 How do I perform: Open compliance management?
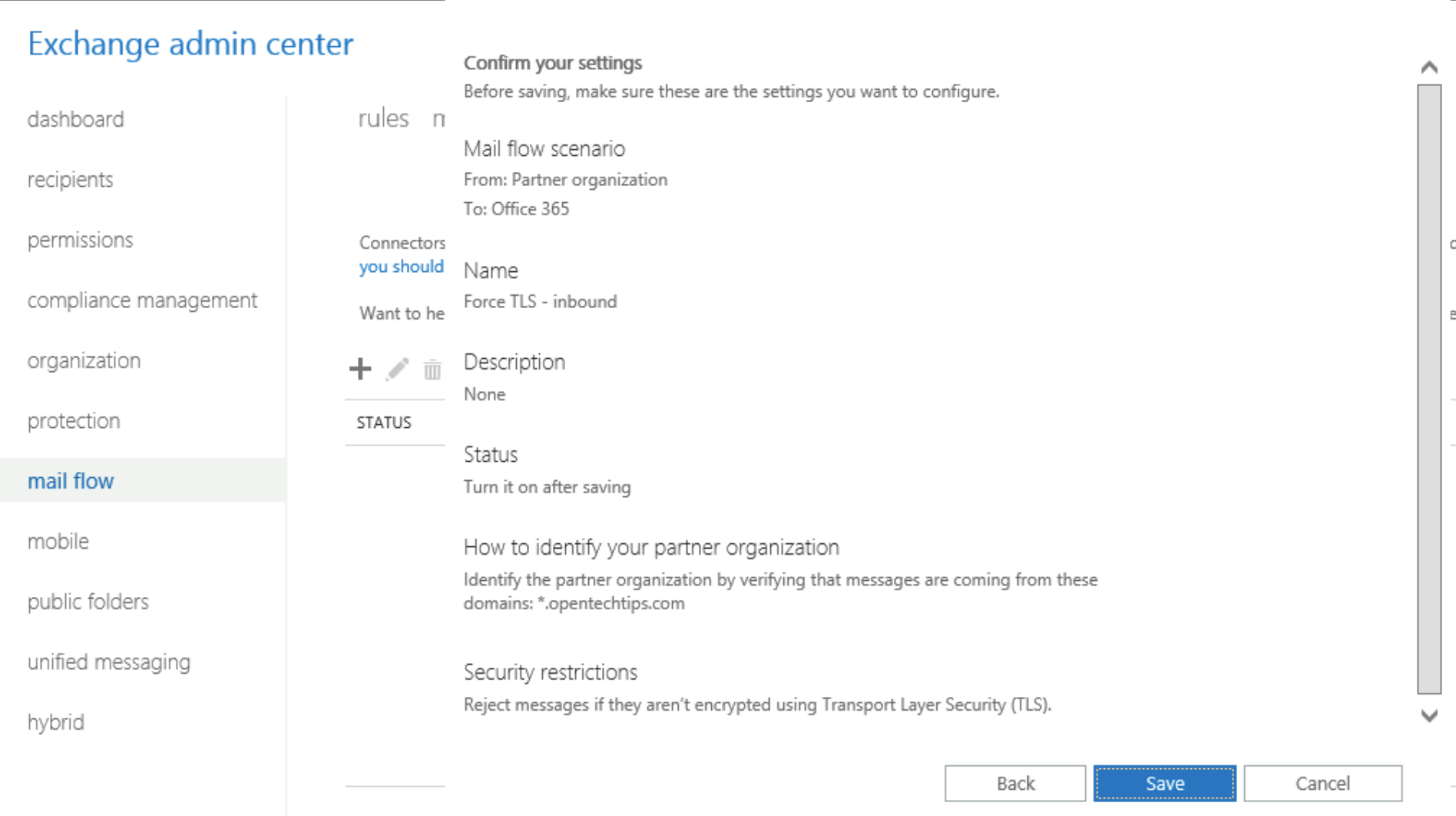point(142,300)
